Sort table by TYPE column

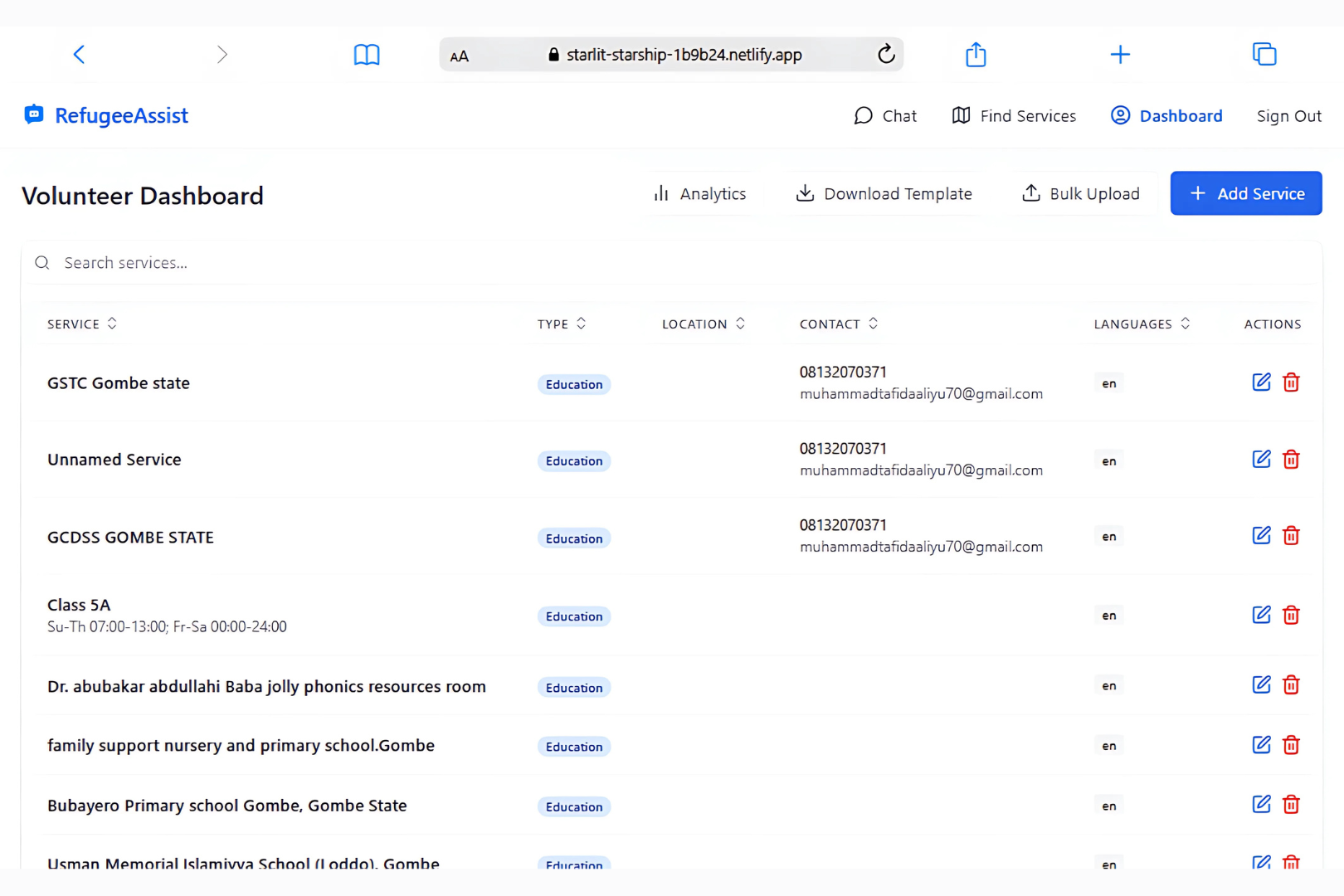click(562, 324)
